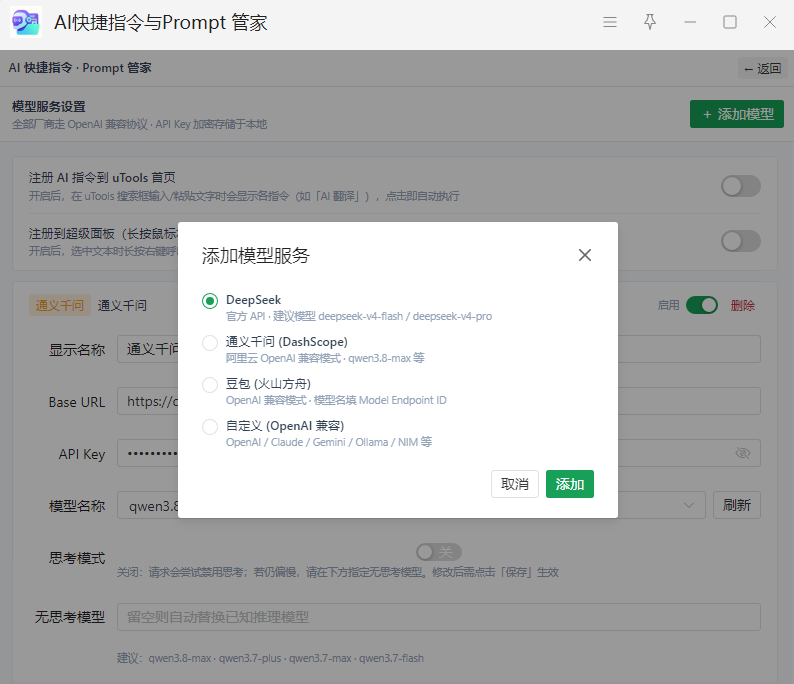Select 通义千问 (DashScope) radio option

pos(210,343)
